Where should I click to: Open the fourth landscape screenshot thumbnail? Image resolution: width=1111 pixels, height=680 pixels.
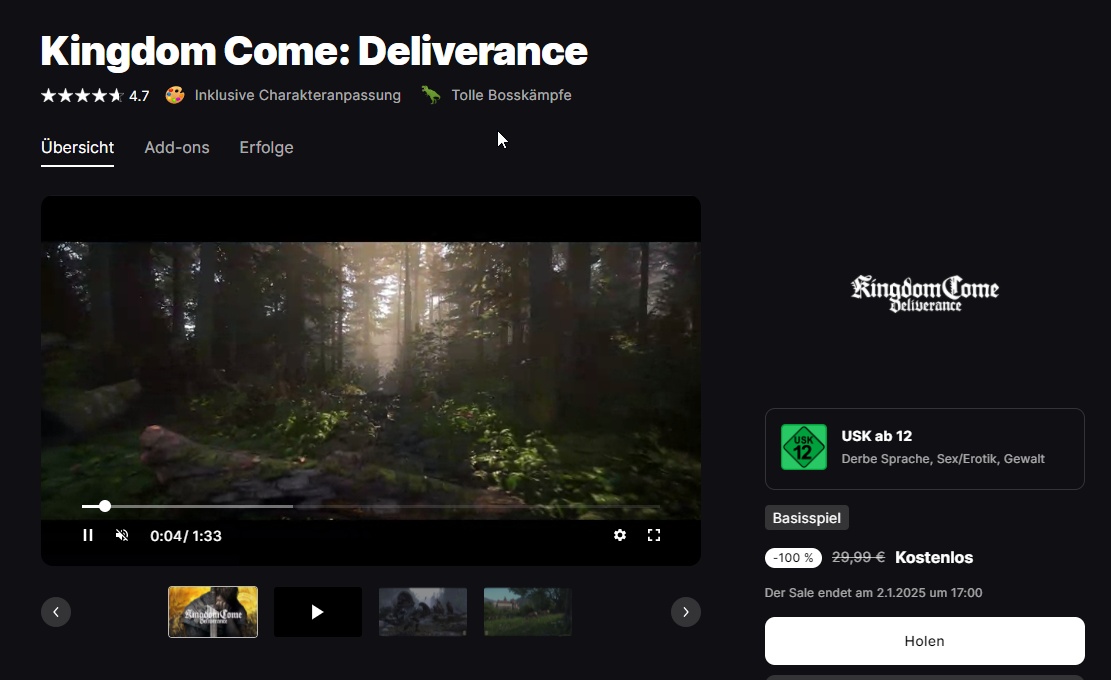[528, 612]
